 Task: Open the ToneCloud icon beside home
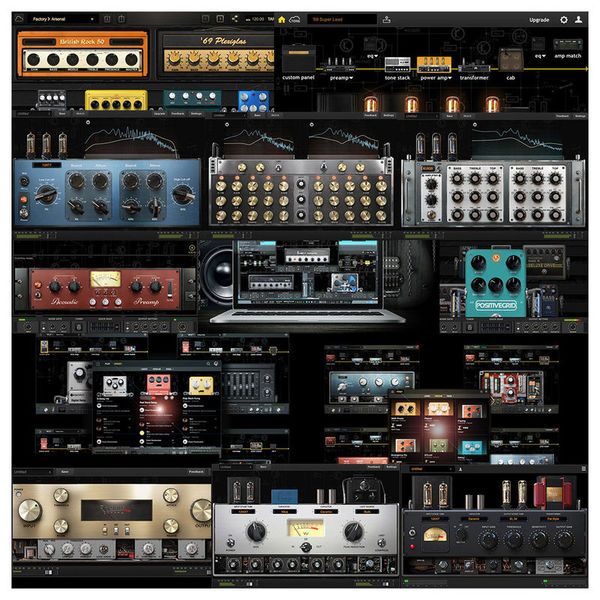(295, 20)
